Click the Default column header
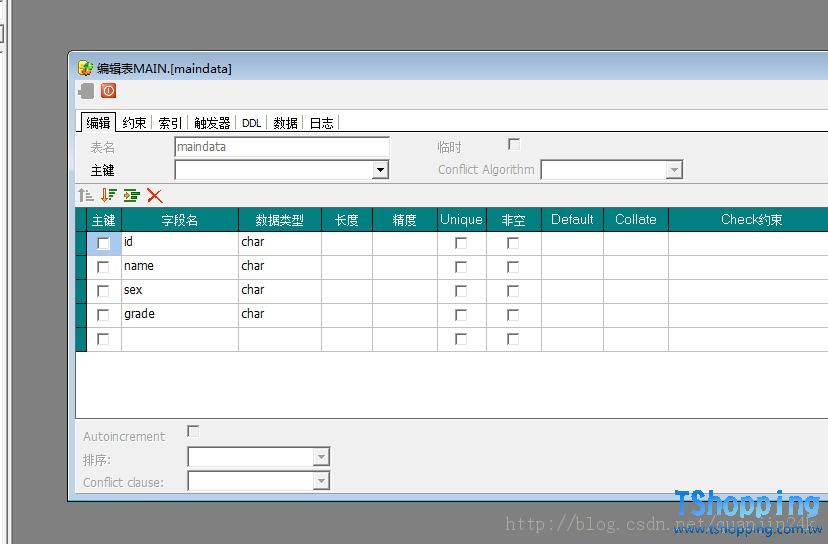This screenshot has width=828, height=544. click(572, 220)
